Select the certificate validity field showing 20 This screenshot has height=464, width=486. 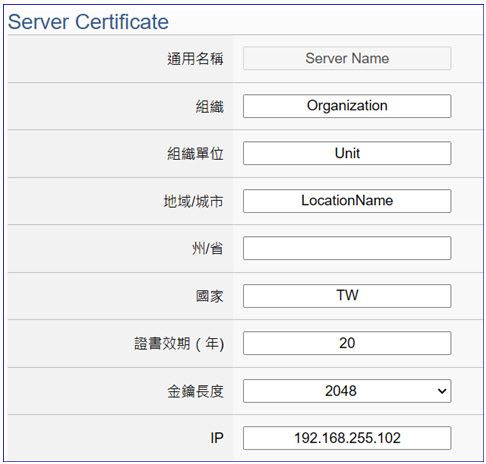(x=347, y=343)
